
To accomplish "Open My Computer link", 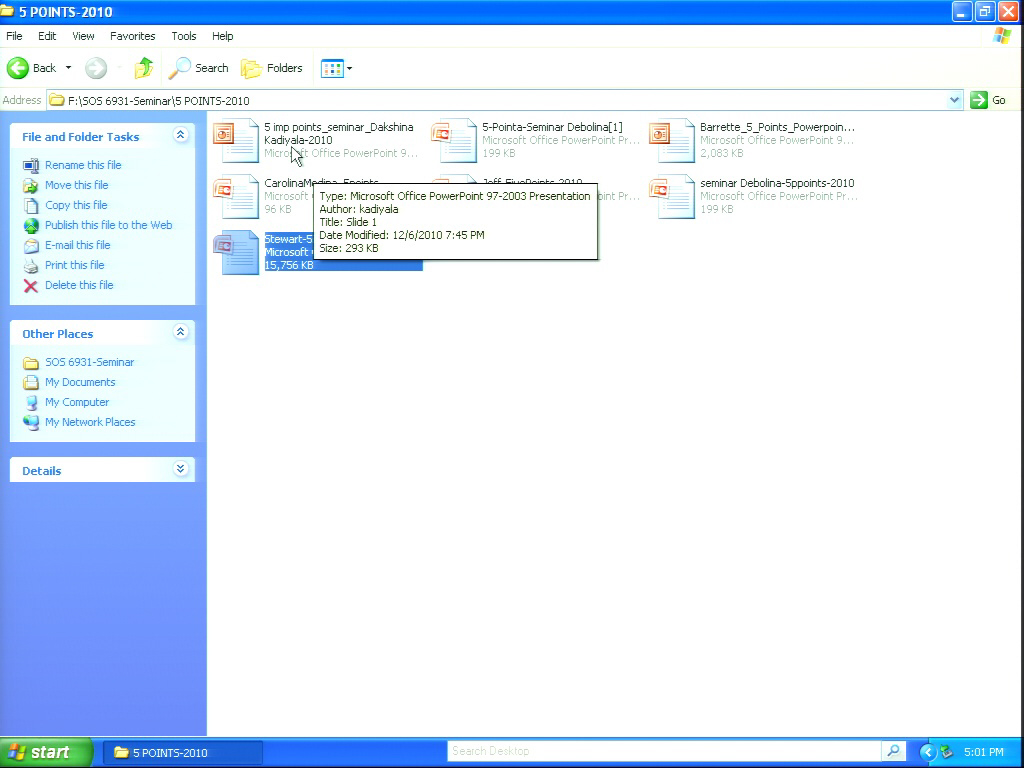I will 77,402.
